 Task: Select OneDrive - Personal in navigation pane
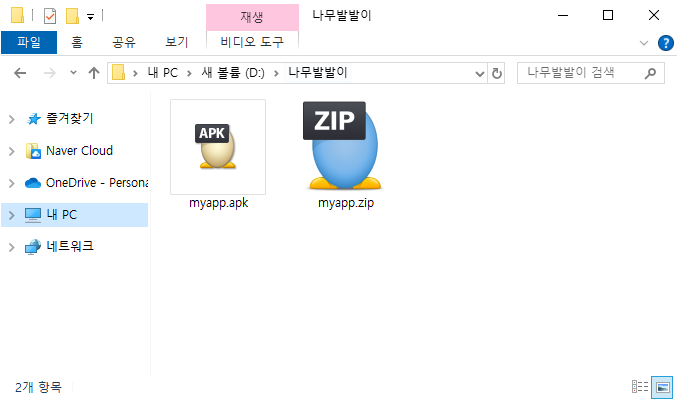[97, 183]
